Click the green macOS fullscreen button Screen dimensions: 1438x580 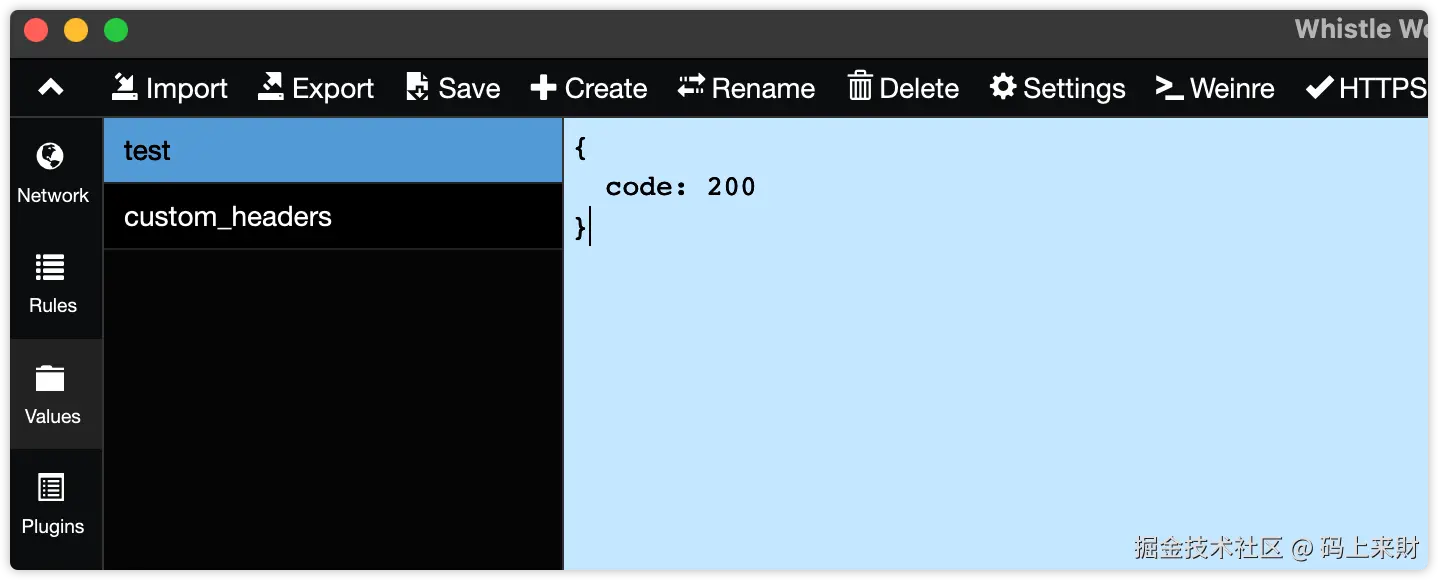pyautogui.click(x=116, y=30)
